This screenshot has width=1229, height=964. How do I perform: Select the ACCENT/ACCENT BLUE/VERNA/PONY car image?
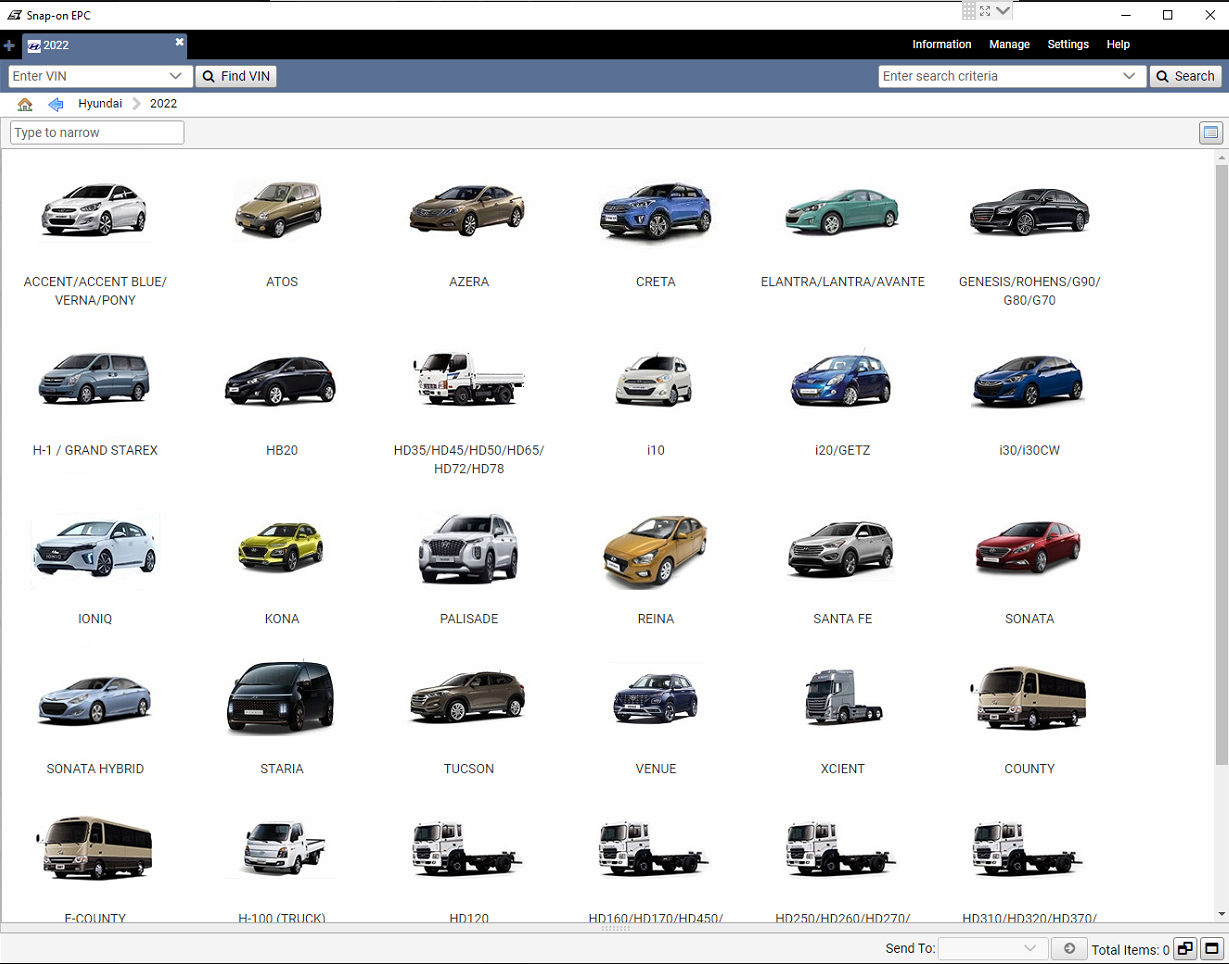click(x=95, y=211)
